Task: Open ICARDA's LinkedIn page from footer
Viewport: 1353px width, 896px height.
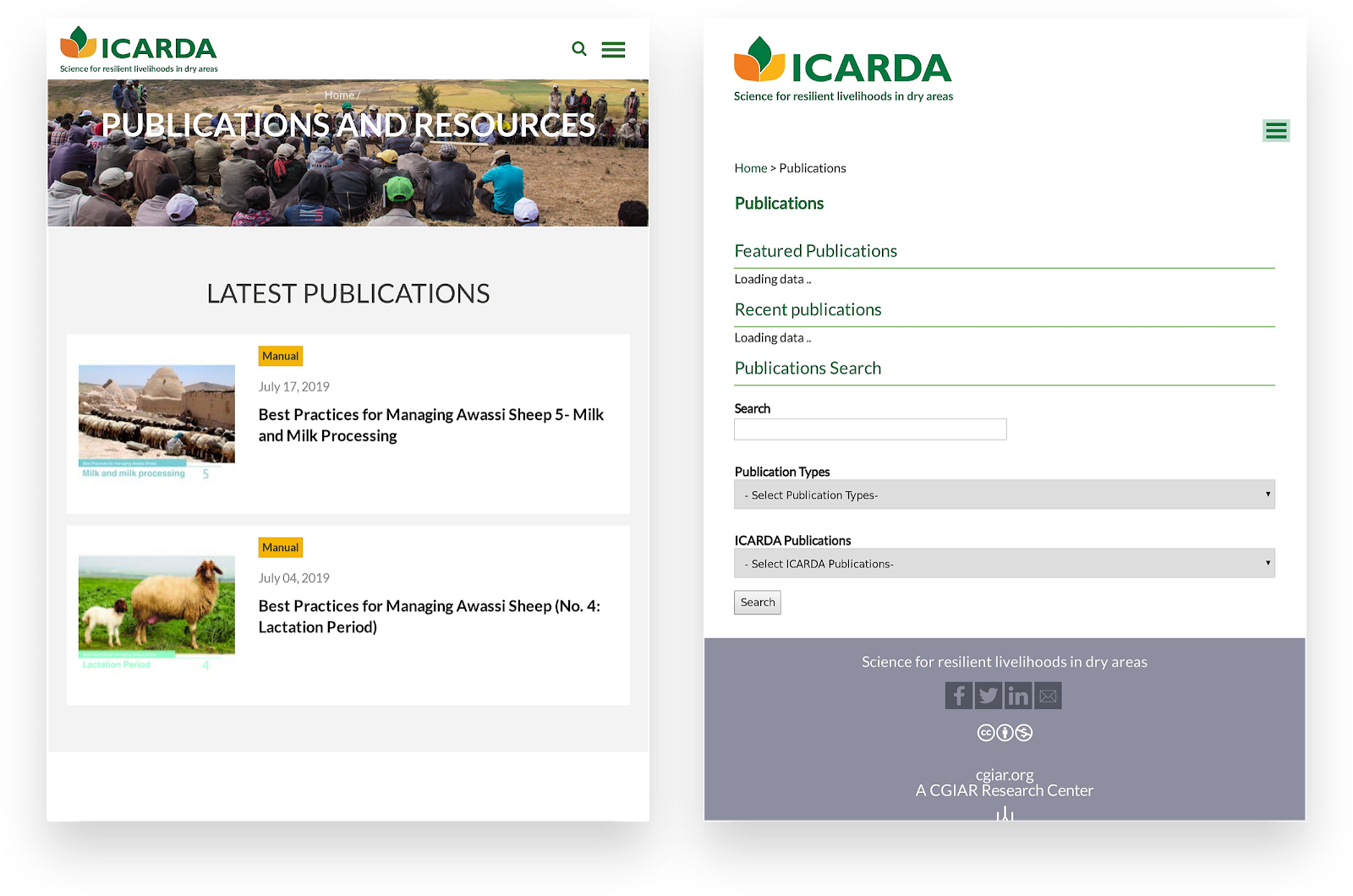Action: [x=1017, y=695]
